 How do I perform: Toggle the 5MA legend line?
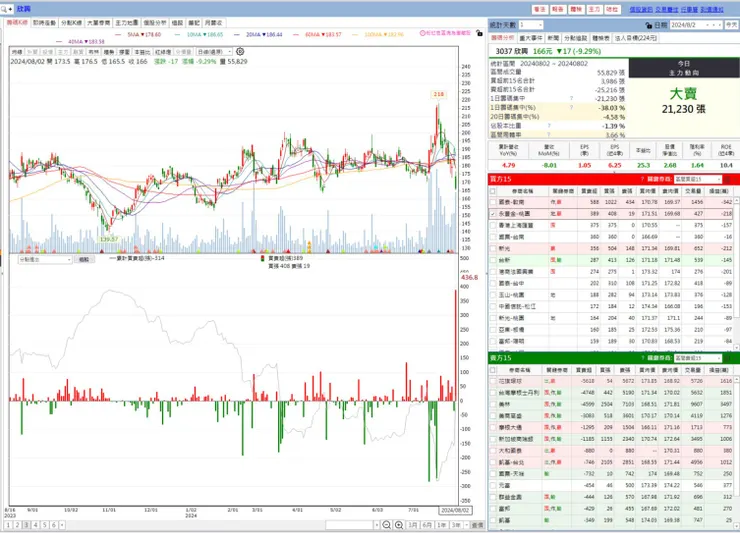point(138,34)
